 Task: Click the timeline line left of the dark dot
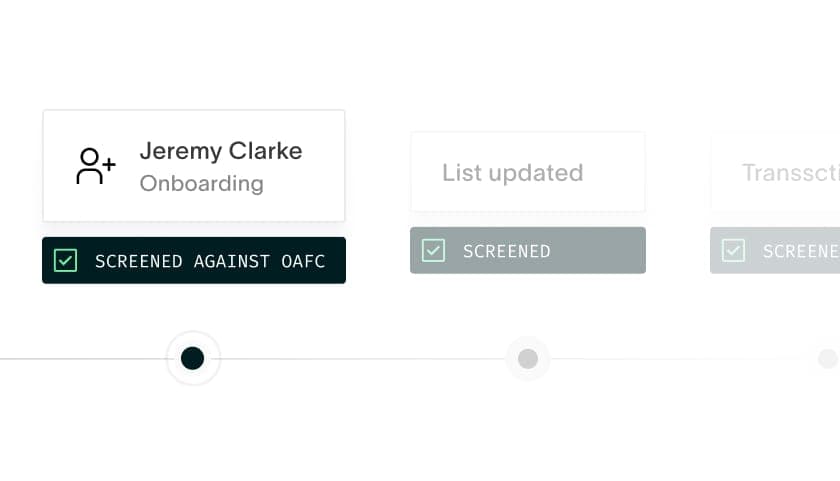83,358
